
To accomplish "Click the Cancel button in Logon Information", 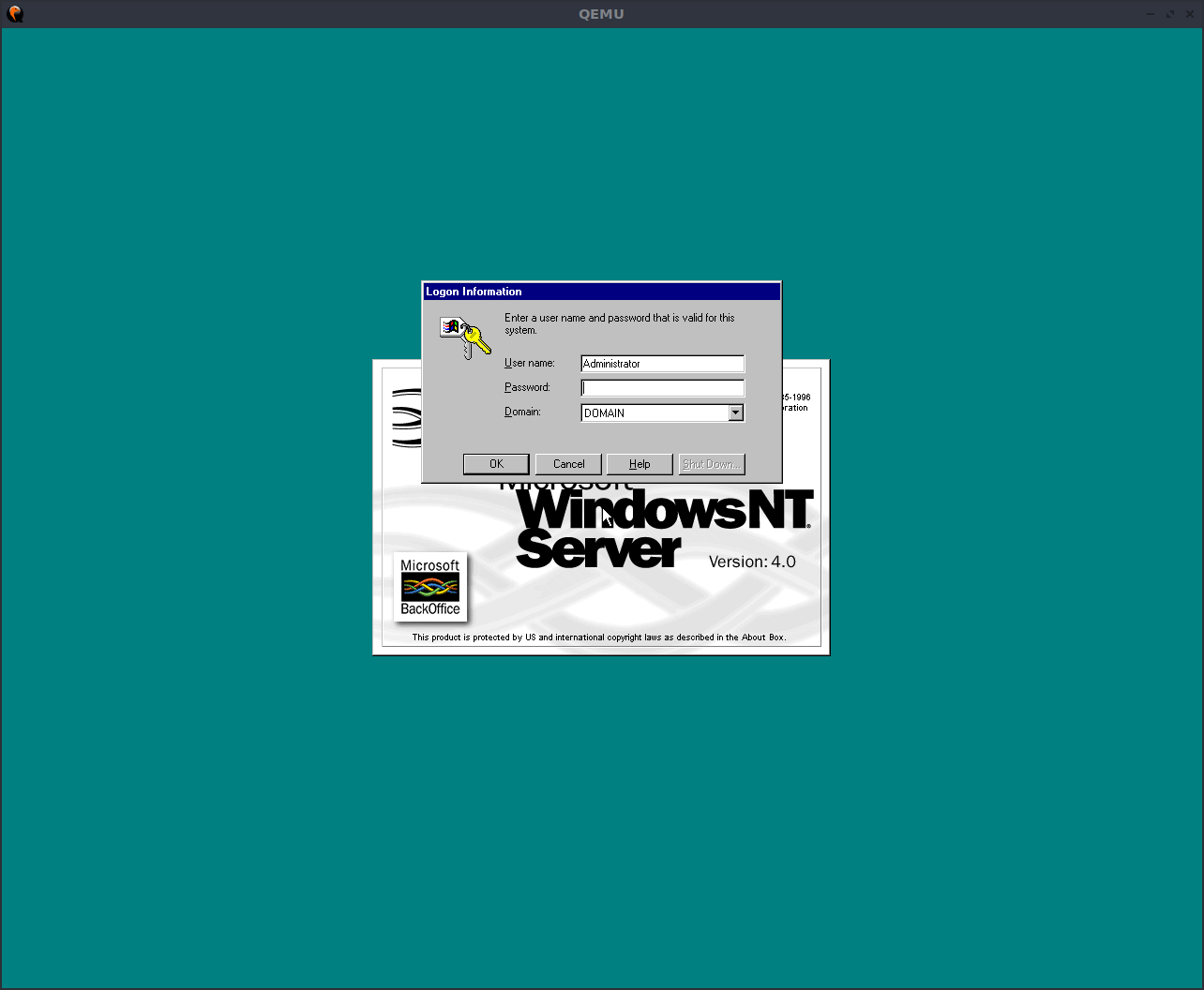I will [x=568, y=464].
